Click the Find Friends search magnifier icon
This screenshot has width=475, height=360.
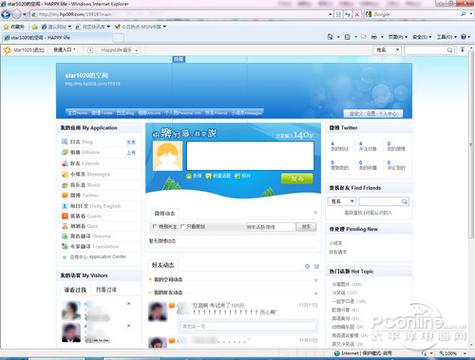point(404,201)
